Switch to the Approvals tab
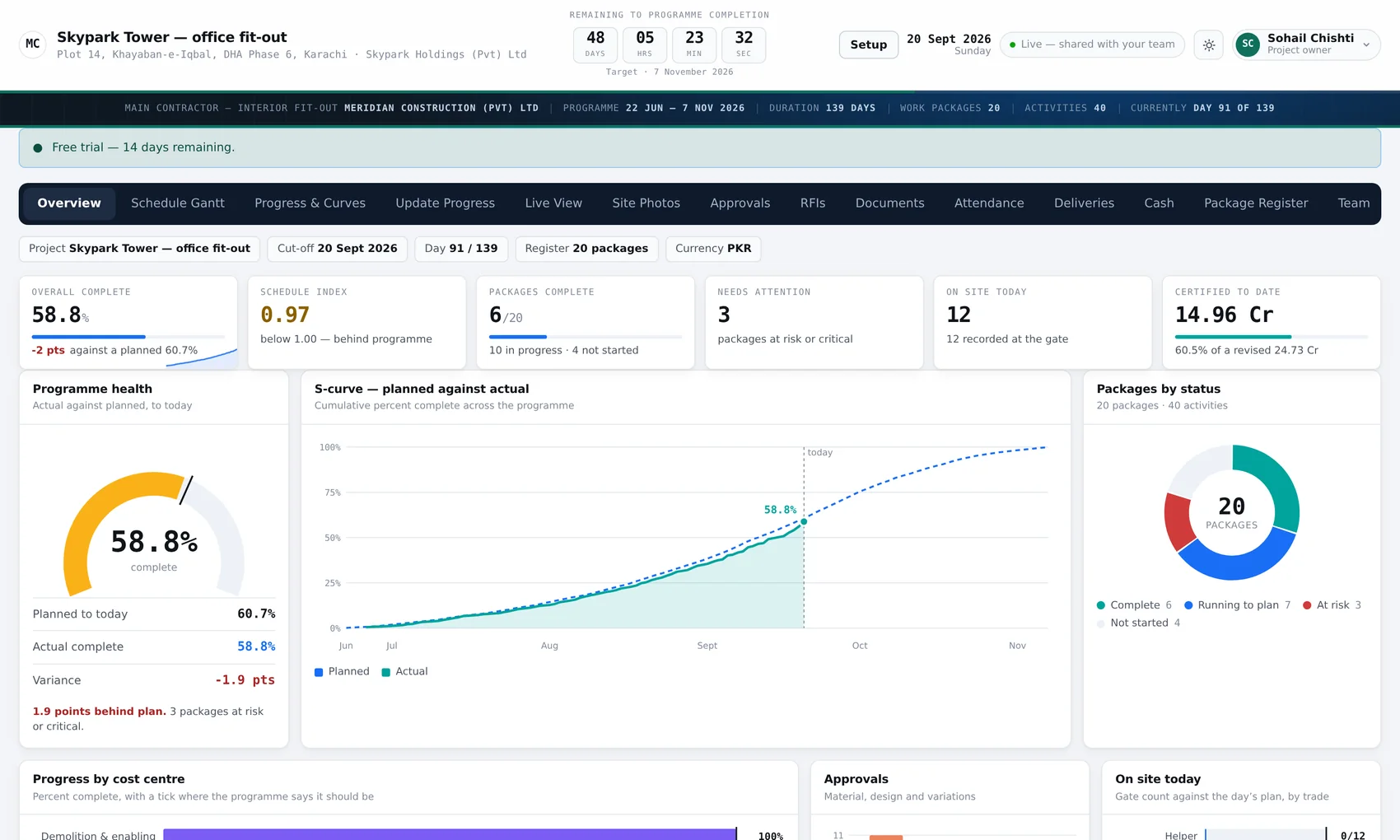The image size is (1400, 840). (x=740, y=203)
